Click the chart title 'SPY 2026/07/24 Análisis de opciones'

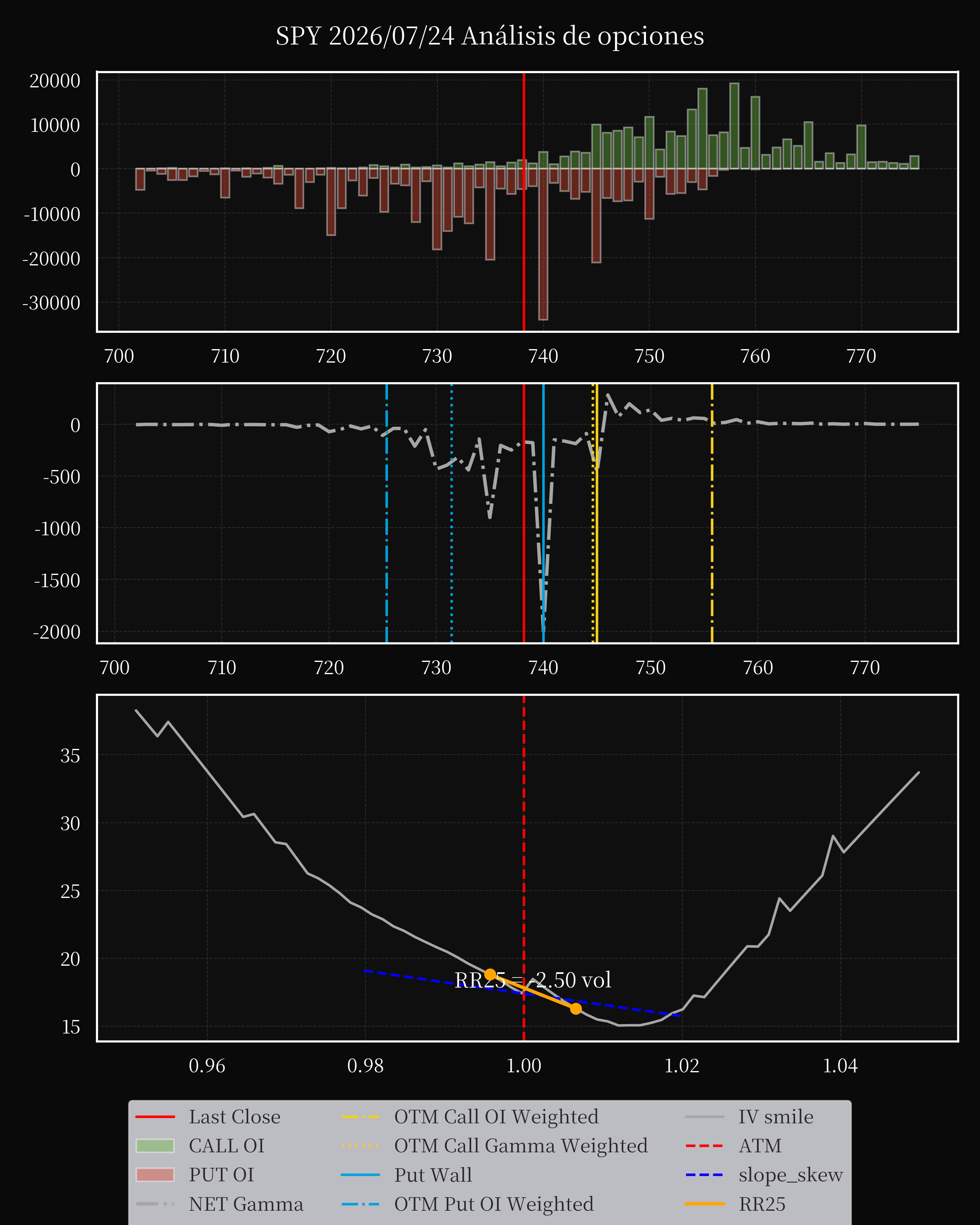tap(490, 36)
